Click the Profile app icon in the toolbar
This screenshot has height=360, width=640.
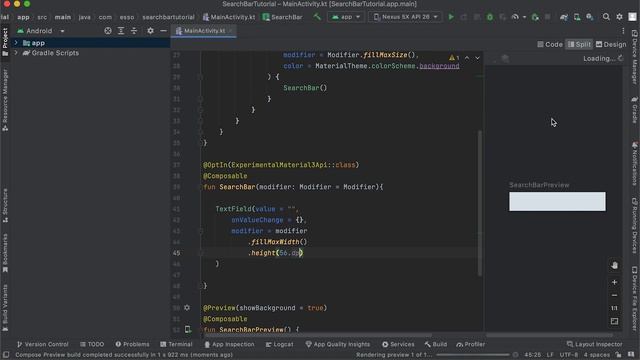click(515, 17)
